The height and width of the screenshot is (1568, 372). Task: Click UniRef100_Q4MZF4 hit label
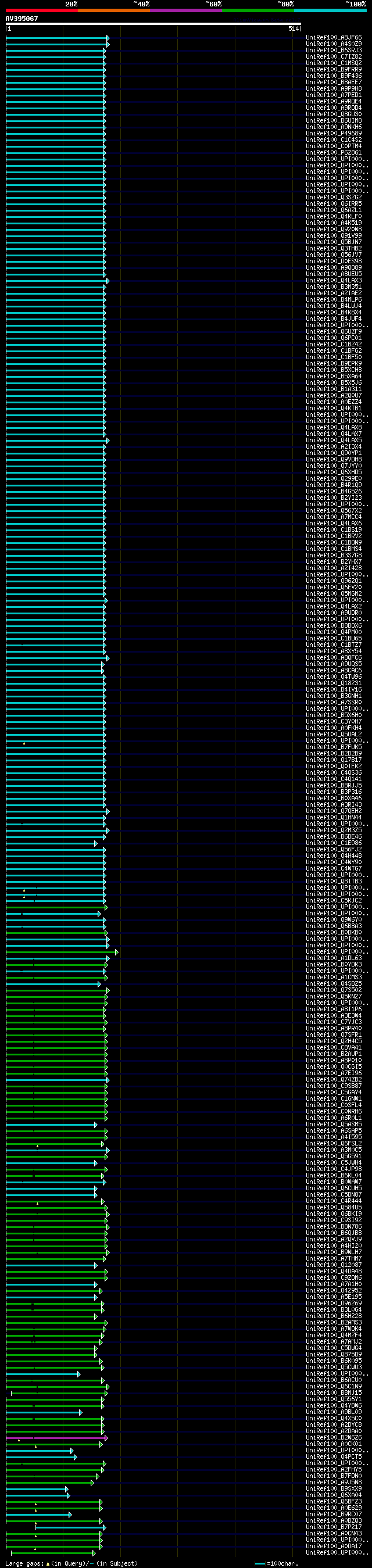point(334,1335)
